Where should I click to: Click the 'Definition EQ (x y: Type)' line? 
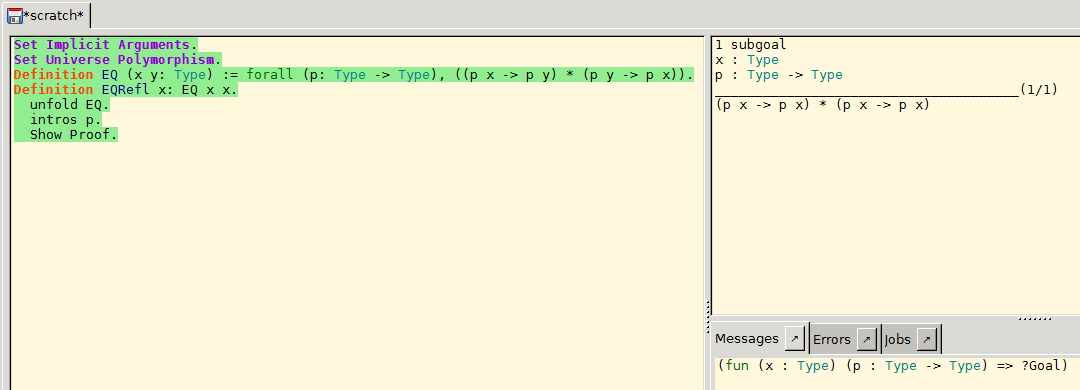click(353, 75)
